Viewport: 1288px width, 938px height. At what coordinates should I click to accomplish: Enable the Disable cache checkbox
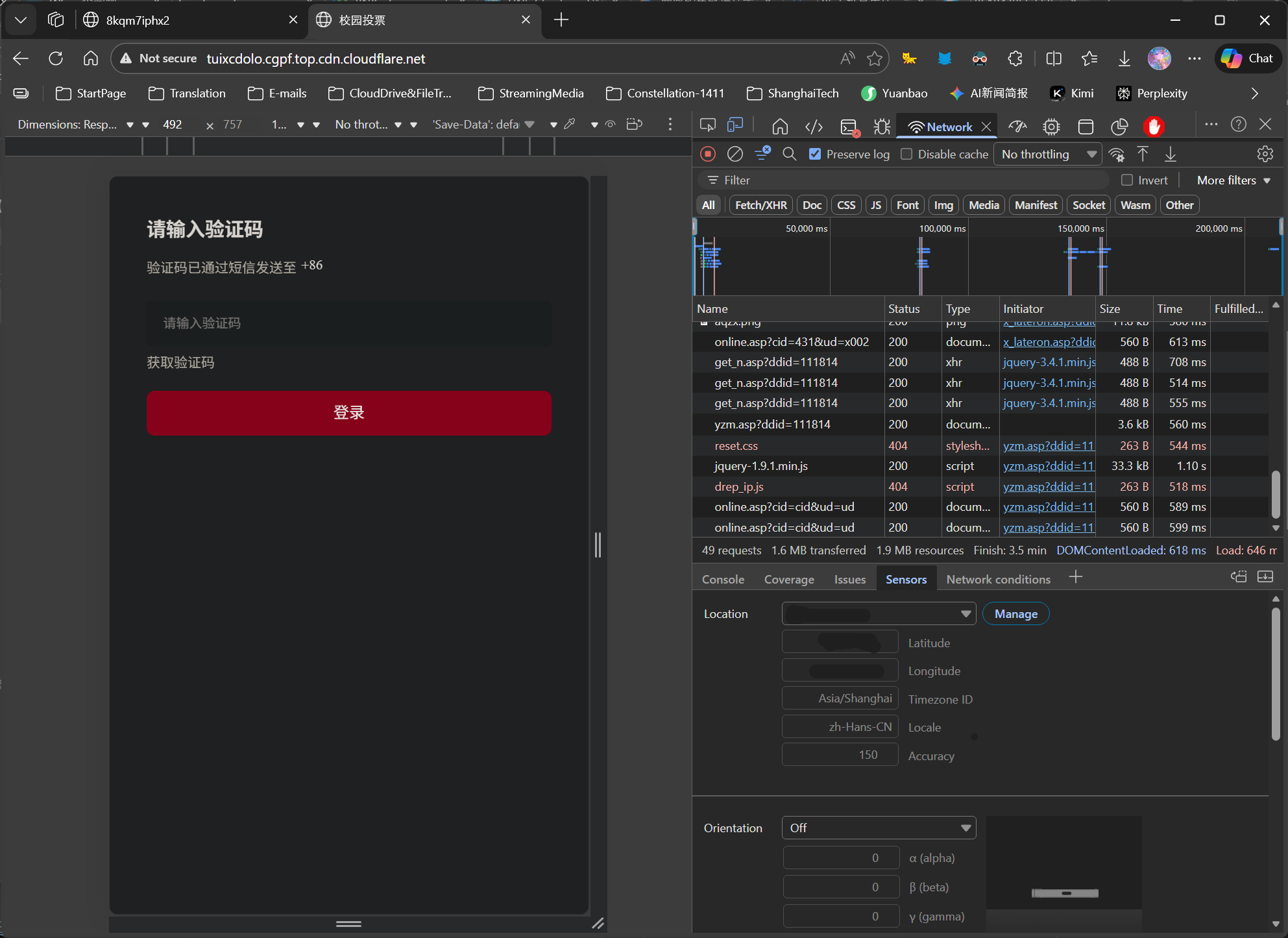(x=906, y=154)
